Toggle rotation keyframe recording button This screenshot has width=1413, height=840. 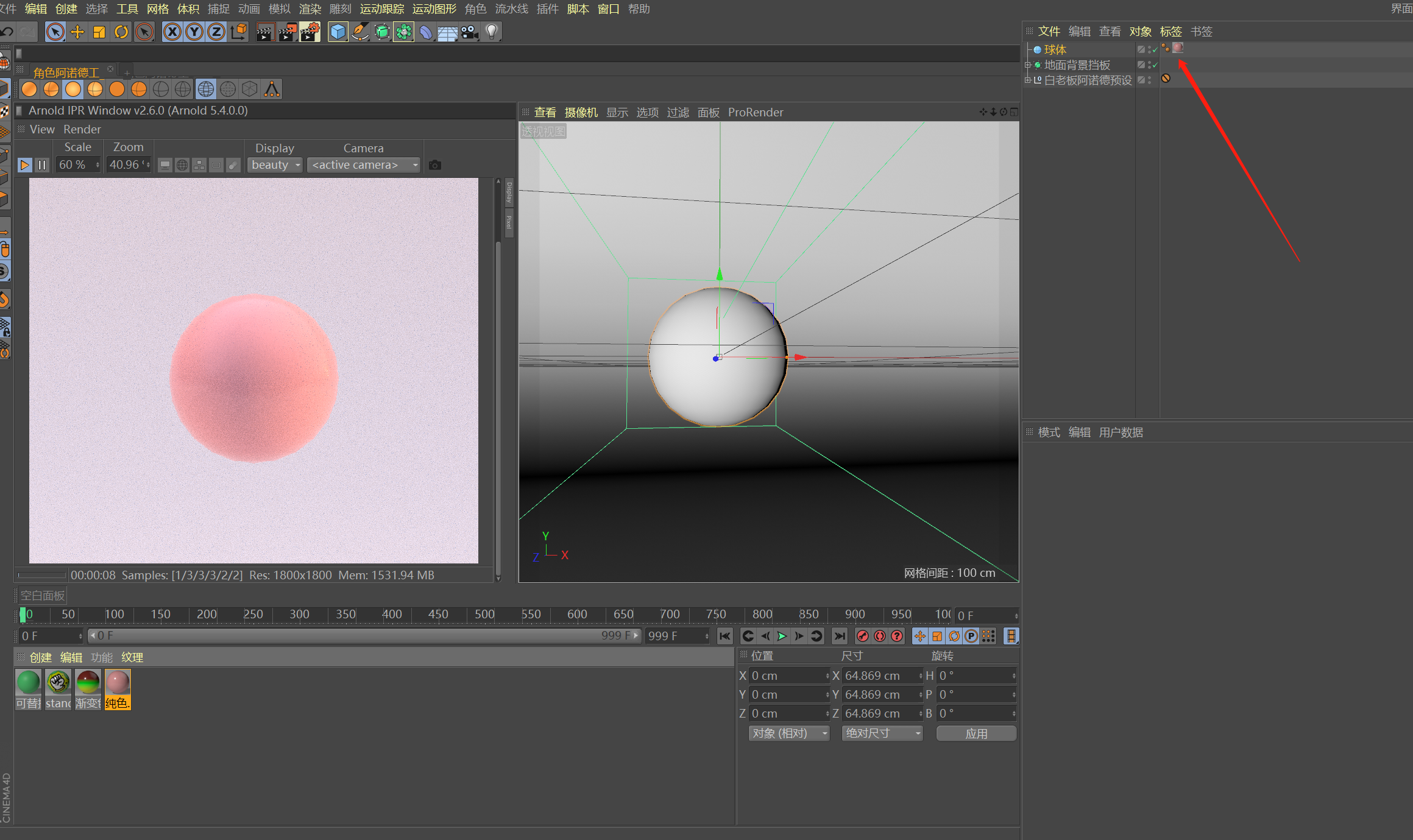(954, 636)
